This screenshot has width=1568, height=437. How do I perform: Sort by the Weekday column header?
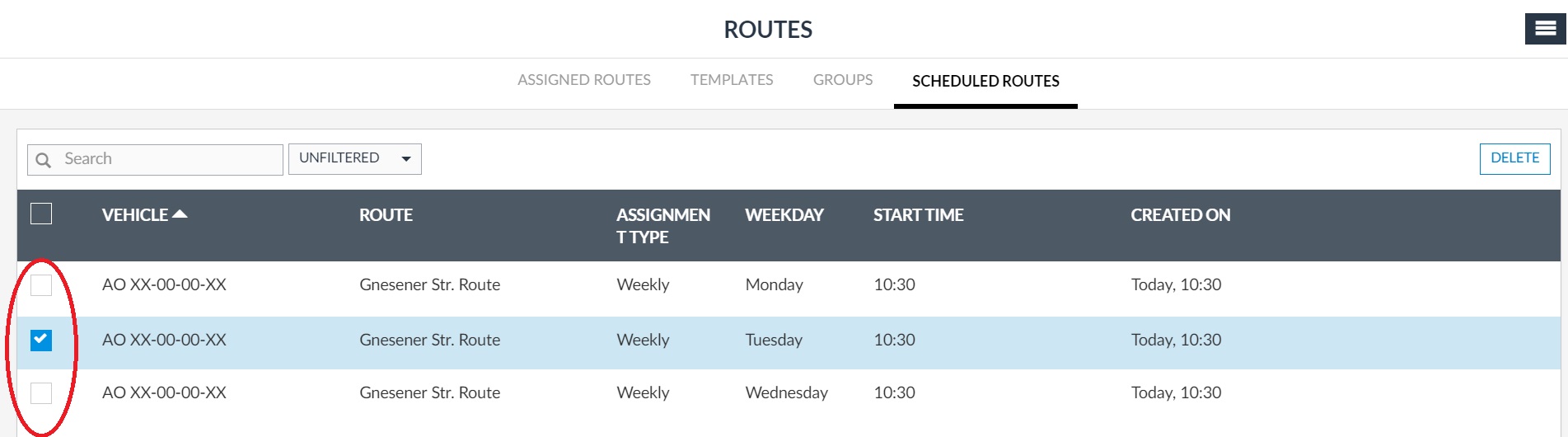point(784,215)
